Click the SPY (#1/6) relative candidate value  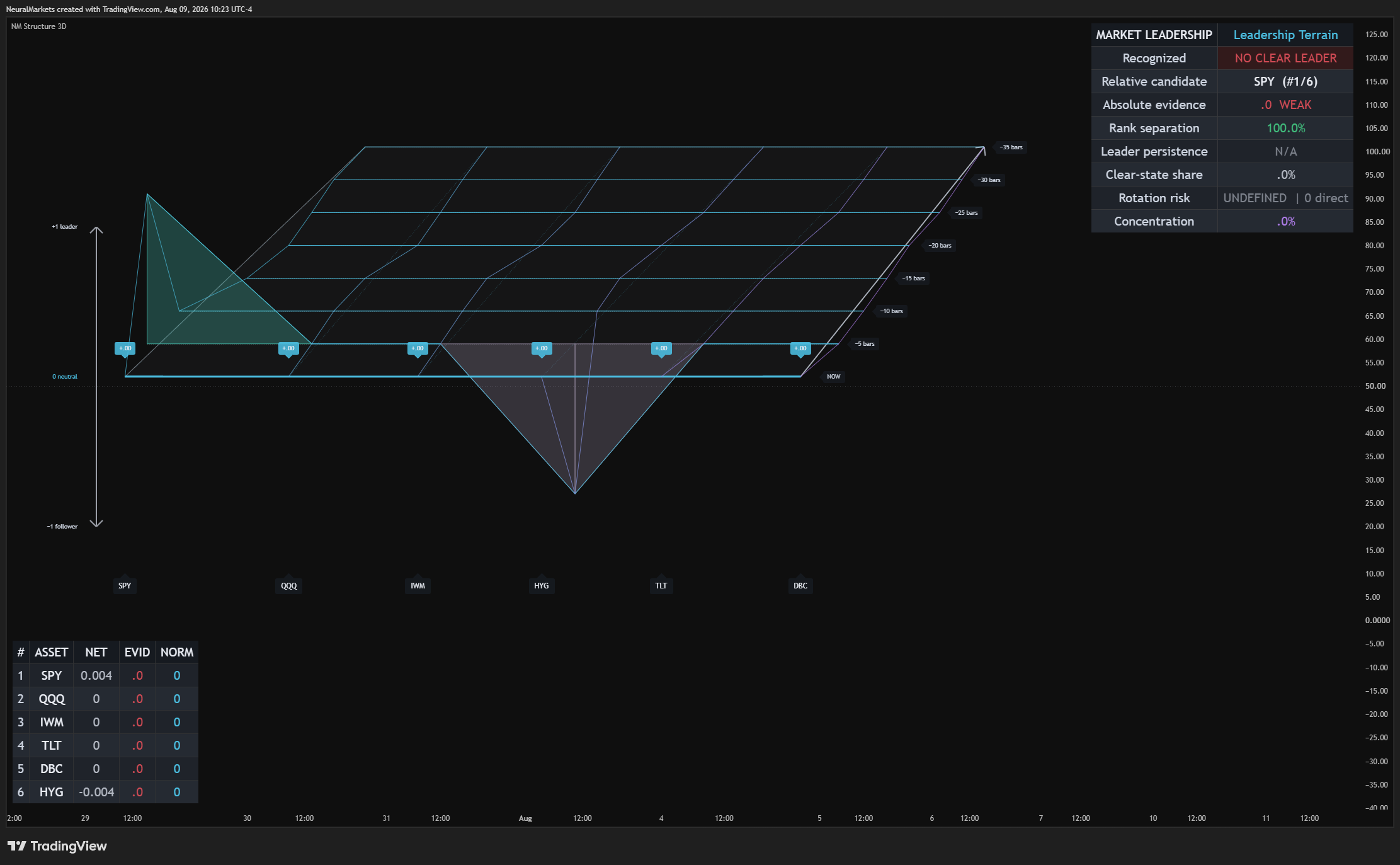click(1285, 81)
